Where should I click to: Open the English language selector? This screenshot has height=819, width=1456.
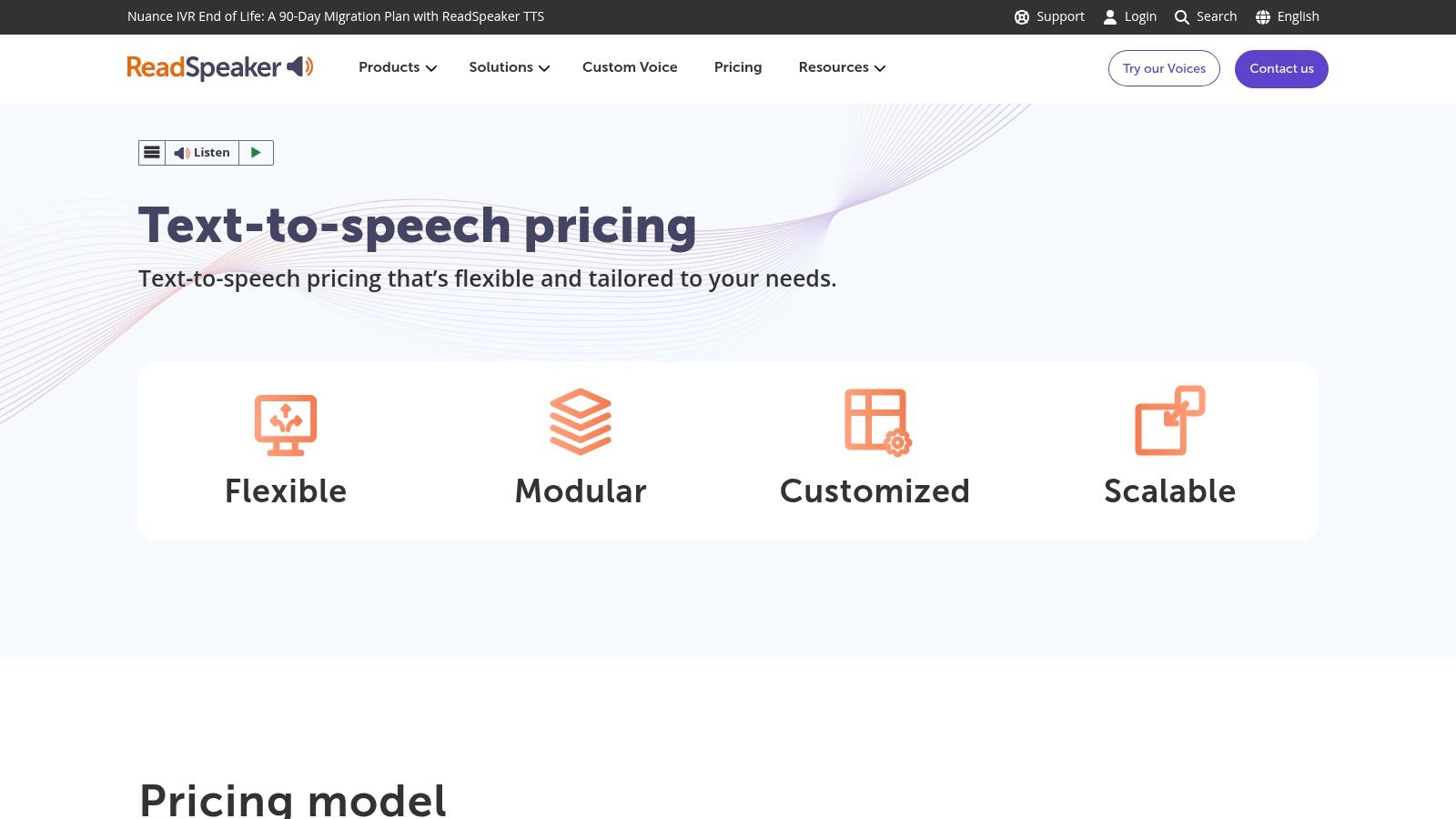(1287, 16)
